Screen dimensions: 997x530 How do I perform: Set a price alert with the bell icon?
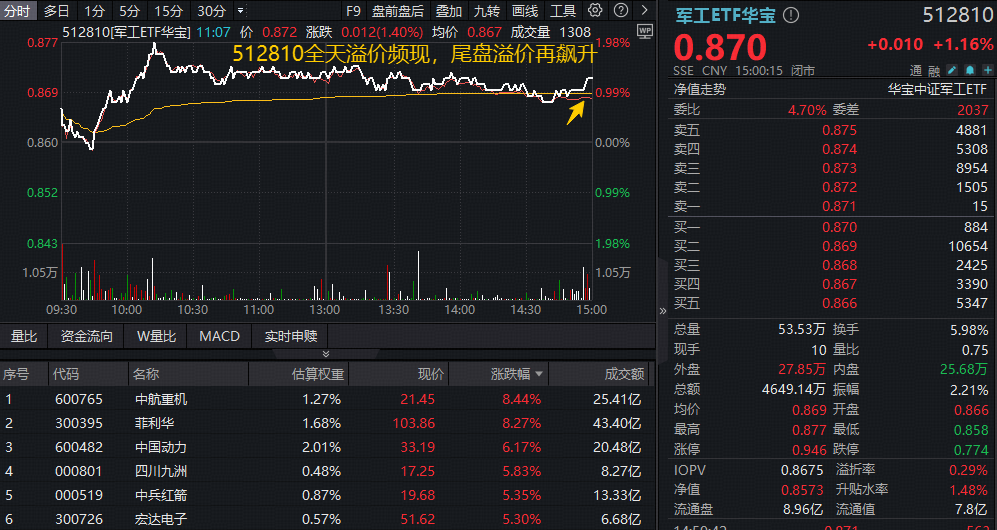[x=970, y=70]
